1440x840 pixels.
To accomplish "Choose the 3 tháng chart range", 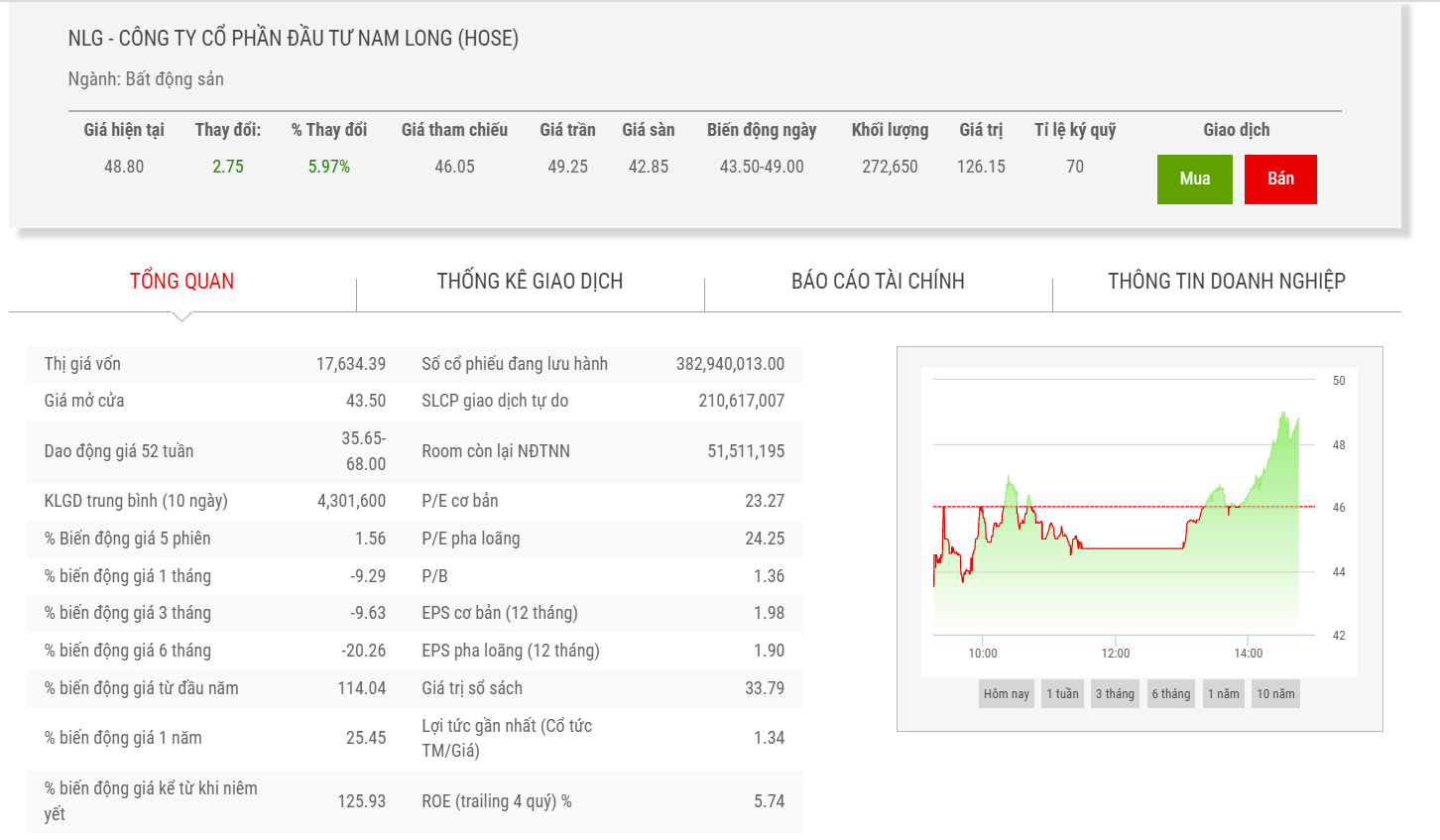I will (1115, 694).
